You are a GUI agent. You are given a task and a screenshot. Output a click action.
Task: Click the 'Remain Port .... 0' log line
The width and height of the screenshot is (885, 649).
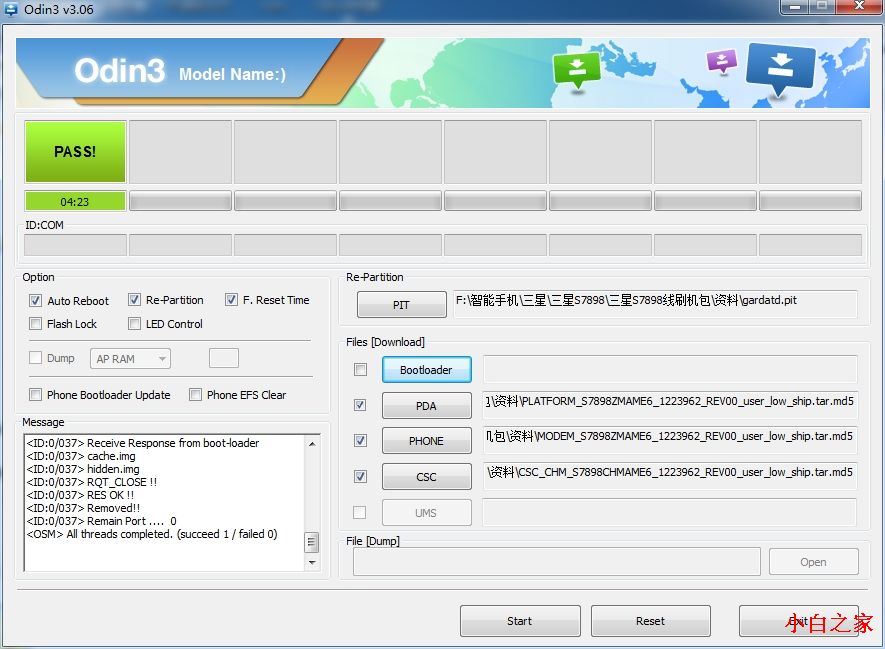click(102, 521)
